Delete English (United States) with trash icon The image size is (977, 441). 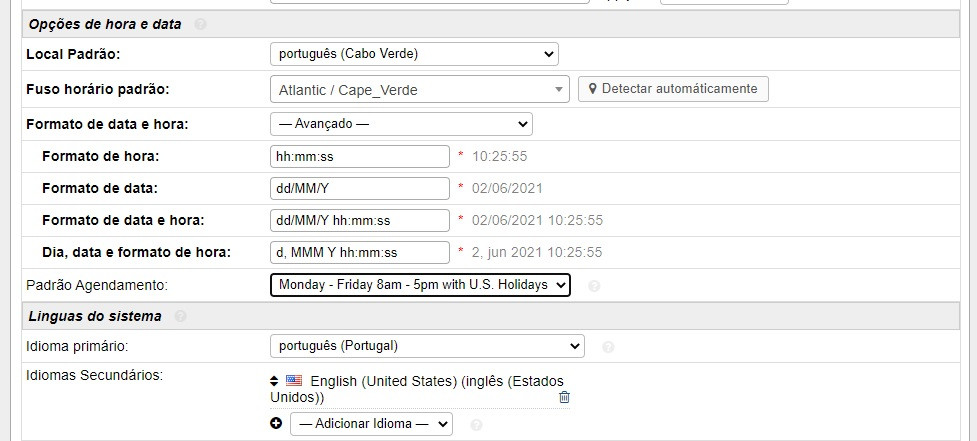point(564,398)
